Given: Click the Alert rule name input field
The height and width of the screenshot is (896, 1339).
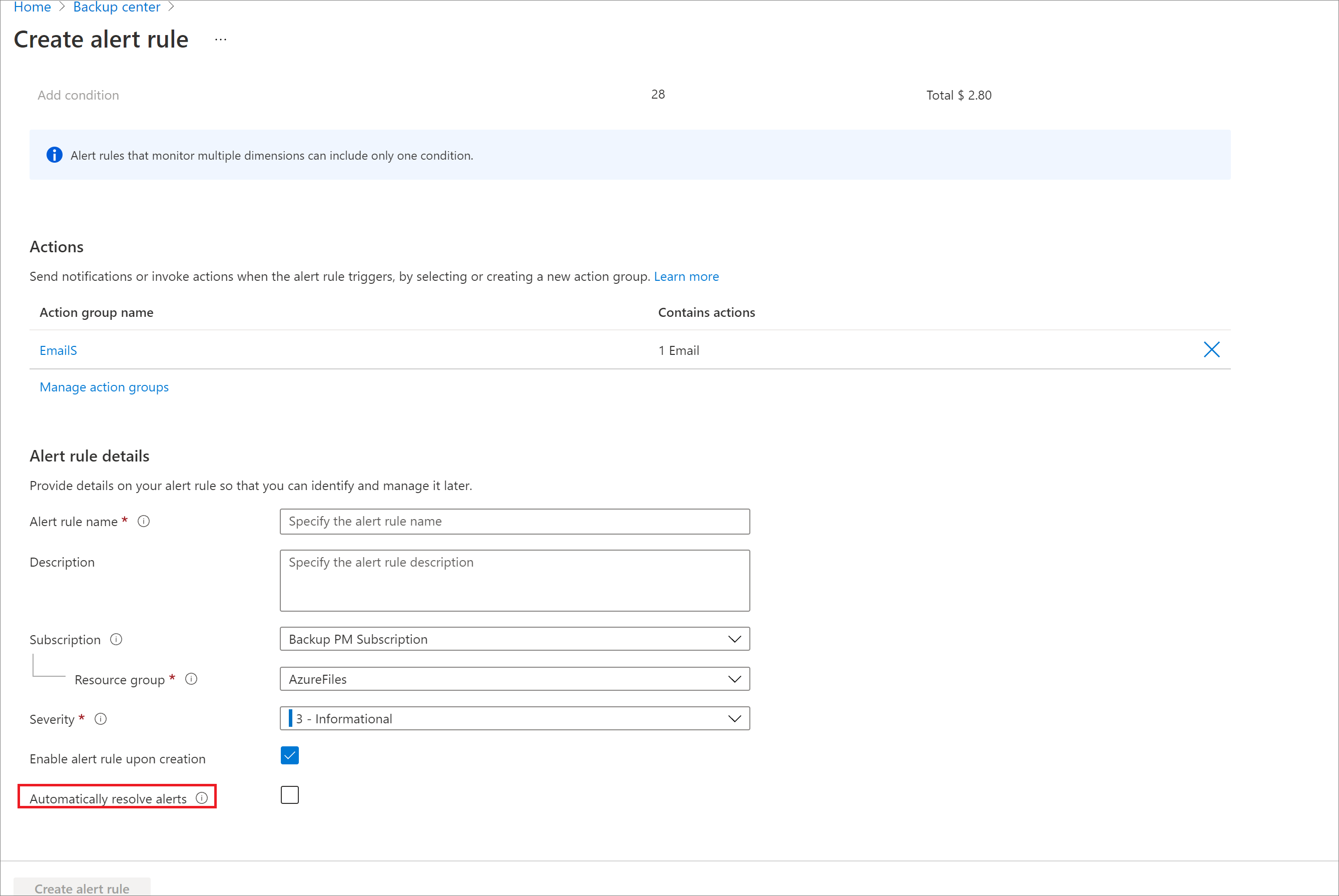Looking at the screenshot, I should pyautogui.click(x=514, y=521).
